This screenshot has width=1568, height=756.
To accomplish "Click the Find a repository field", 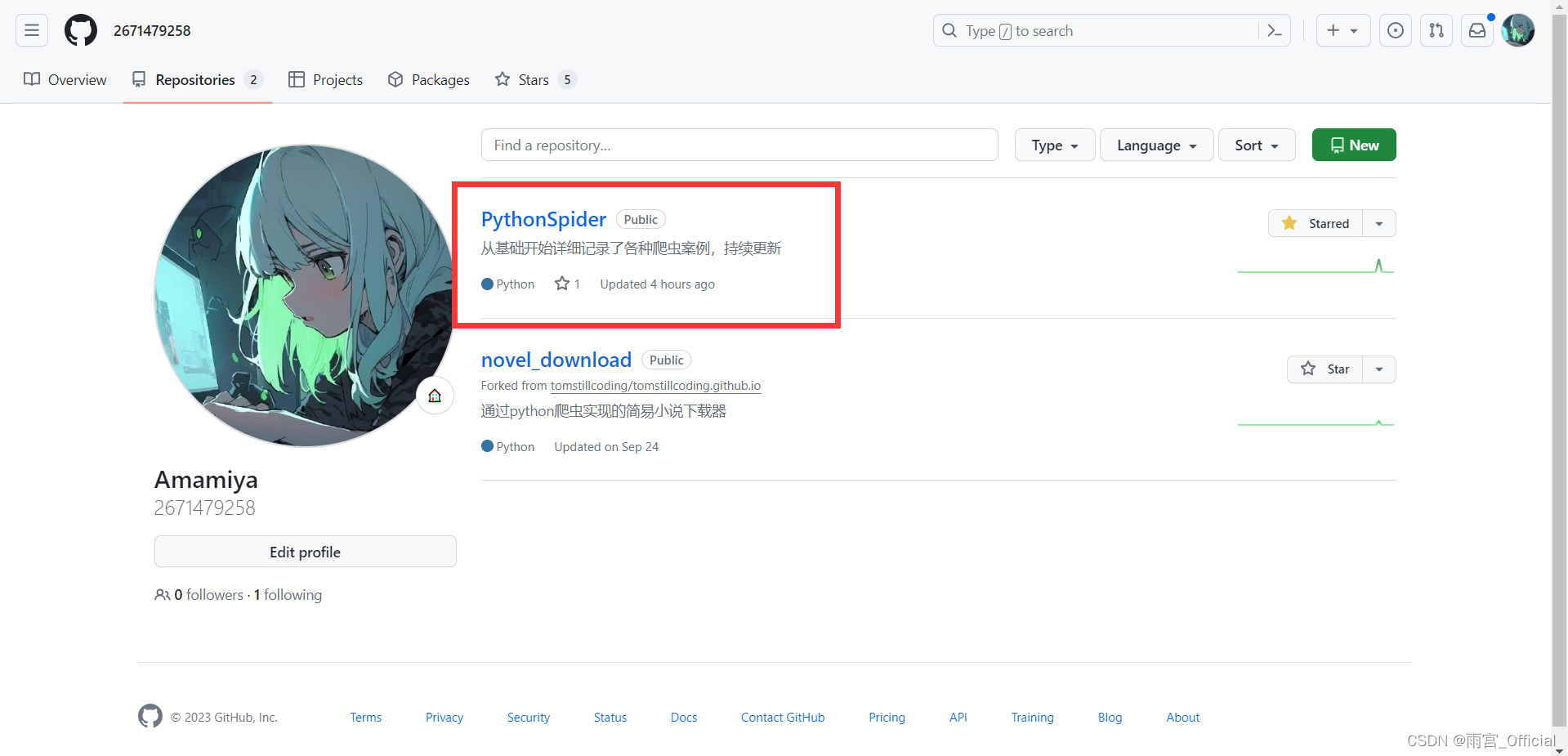I will [x=739, y=145].
